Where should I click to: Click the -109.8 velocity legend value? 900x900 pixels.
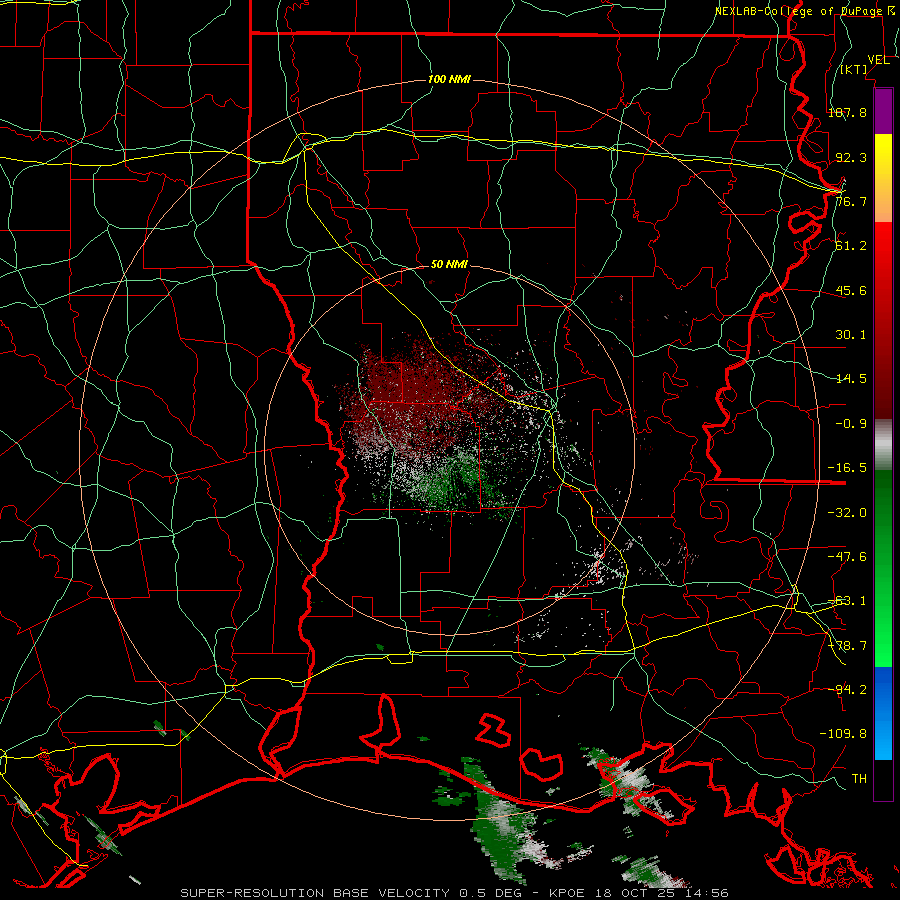(x=843, y=734)
